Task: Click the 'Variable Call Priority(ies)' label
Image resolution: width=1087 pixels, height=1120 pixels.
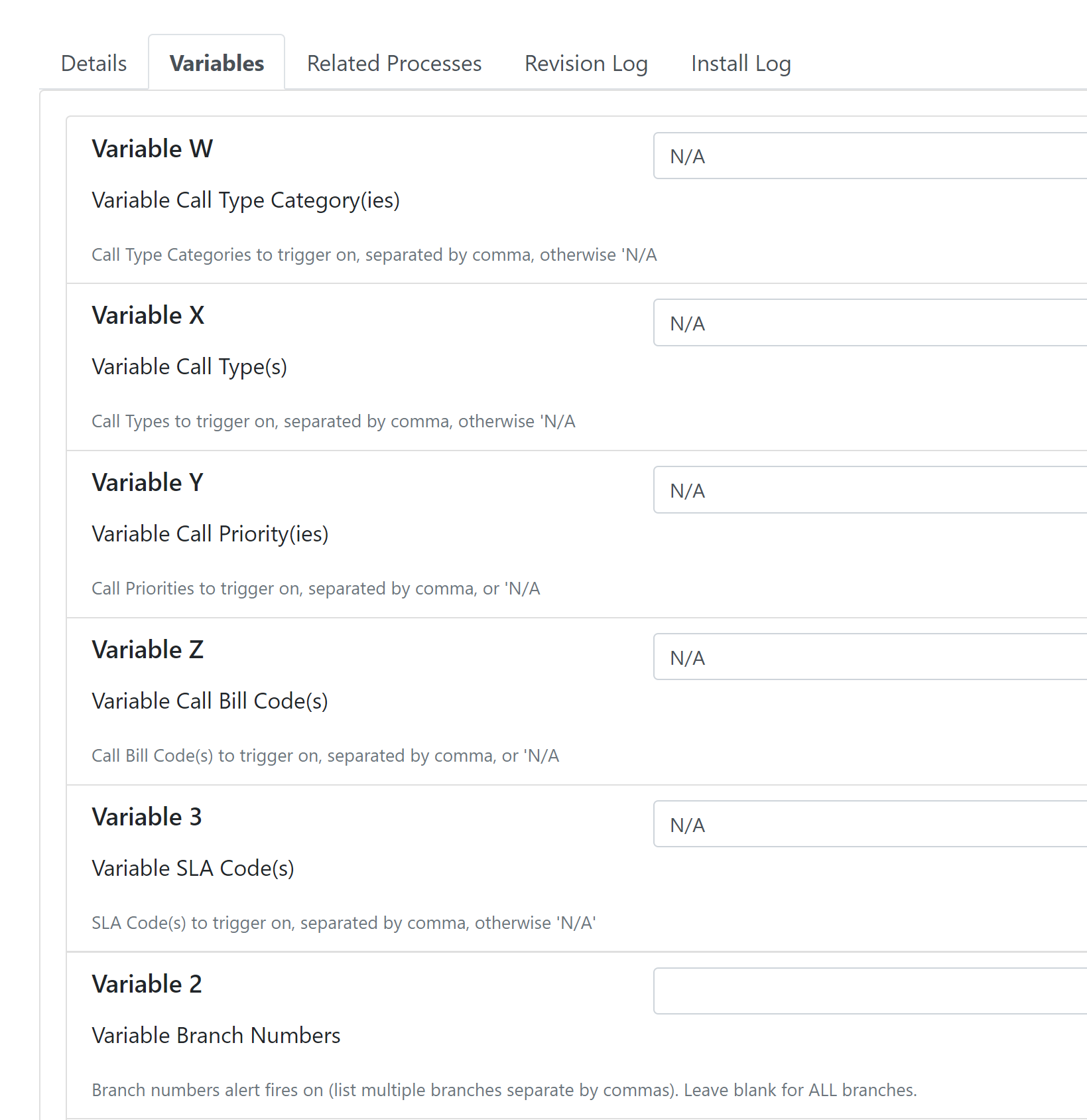Action: (x=210, y=534)
